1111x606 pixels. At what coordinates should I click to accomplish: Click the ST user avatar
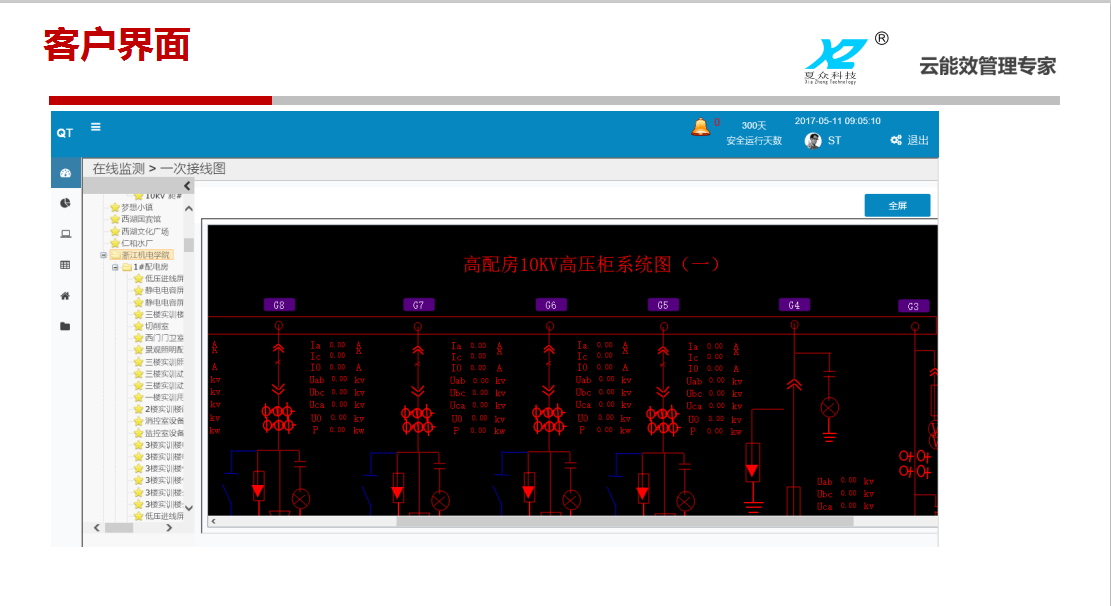click(813, 140)
